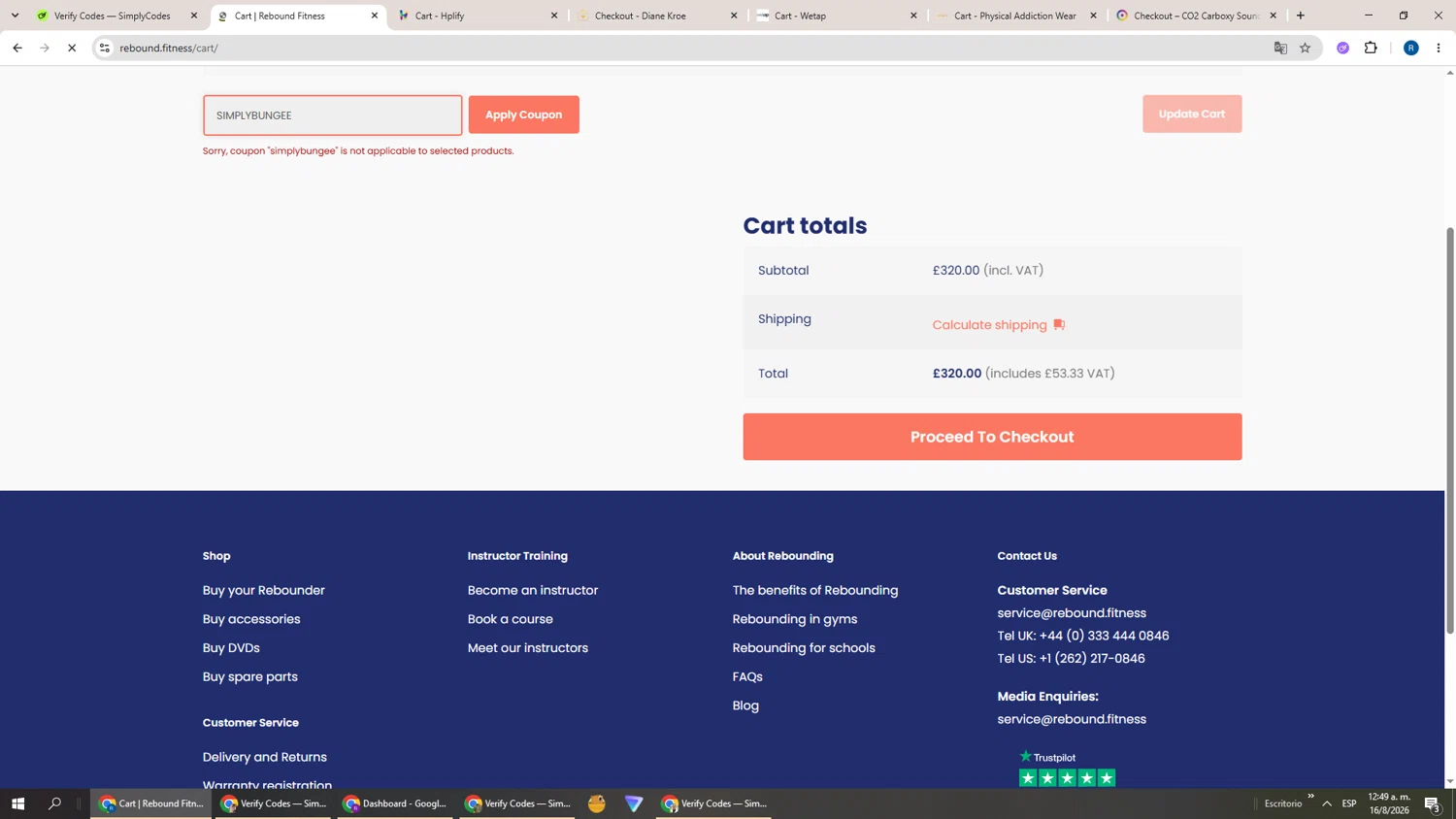Click the coupon code input field
This screenshot has width=1456, height=819.
[x=332, y=115]
